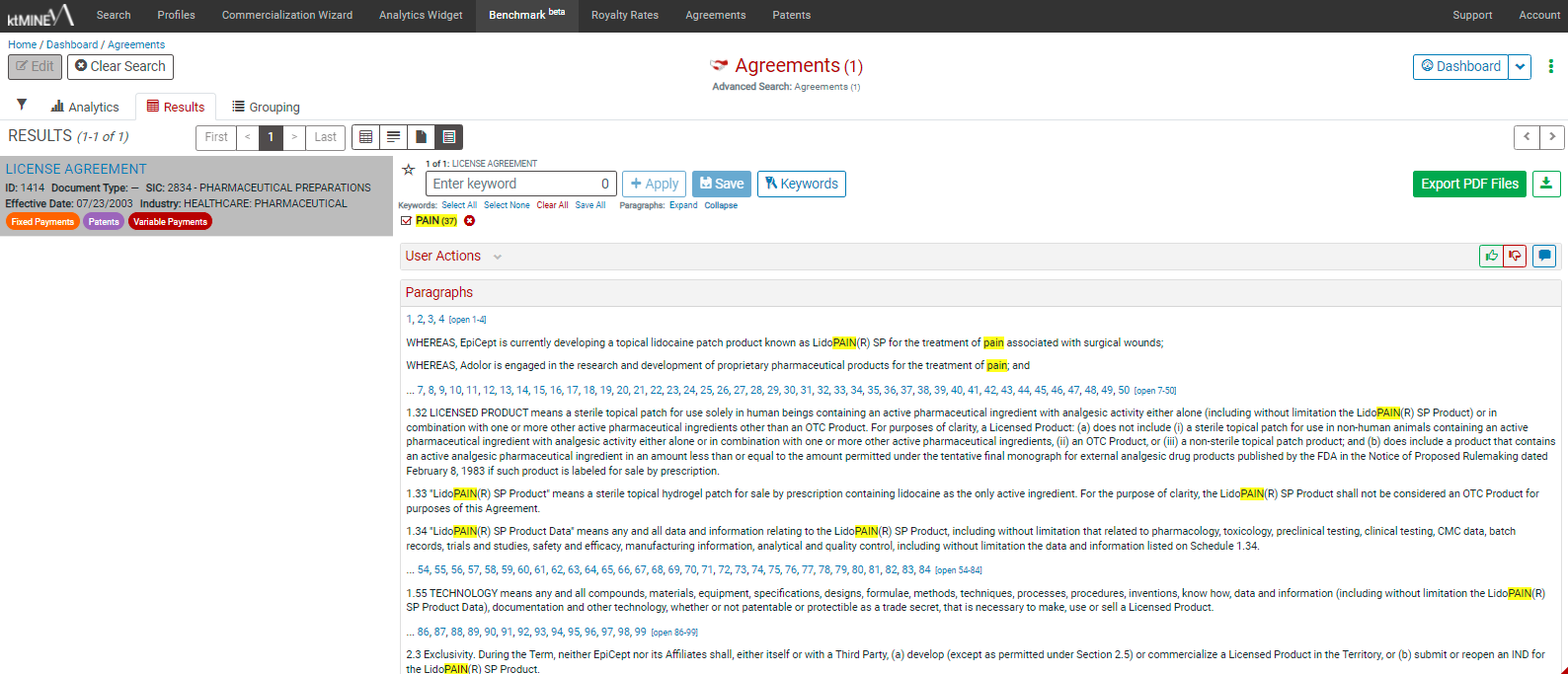Switch to the Analytics tab
The width and height of the screenshot is (1568, 674).
85,107
